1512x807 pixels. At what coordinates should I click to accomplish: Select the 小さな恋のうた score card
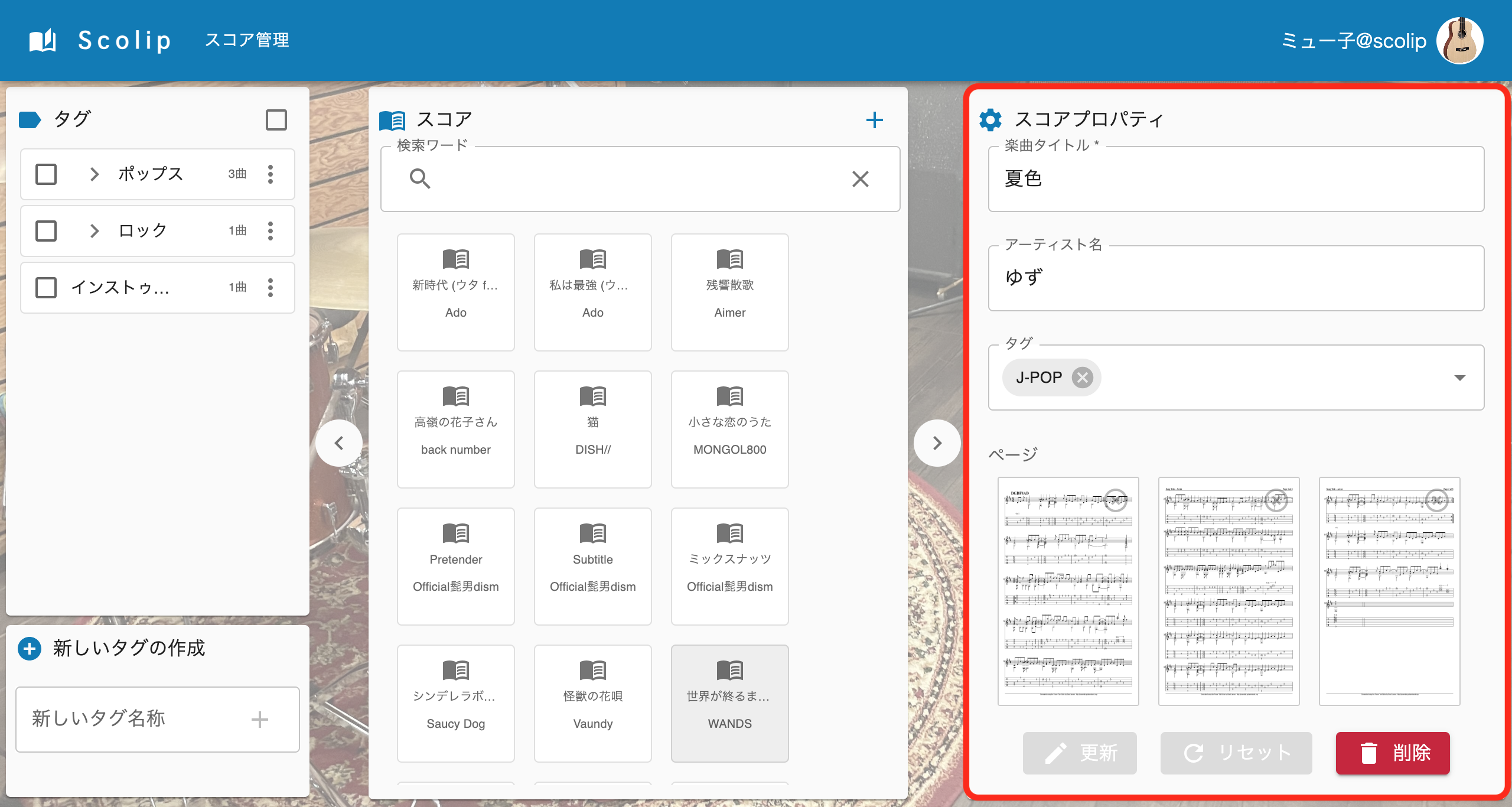pos(730,429)
